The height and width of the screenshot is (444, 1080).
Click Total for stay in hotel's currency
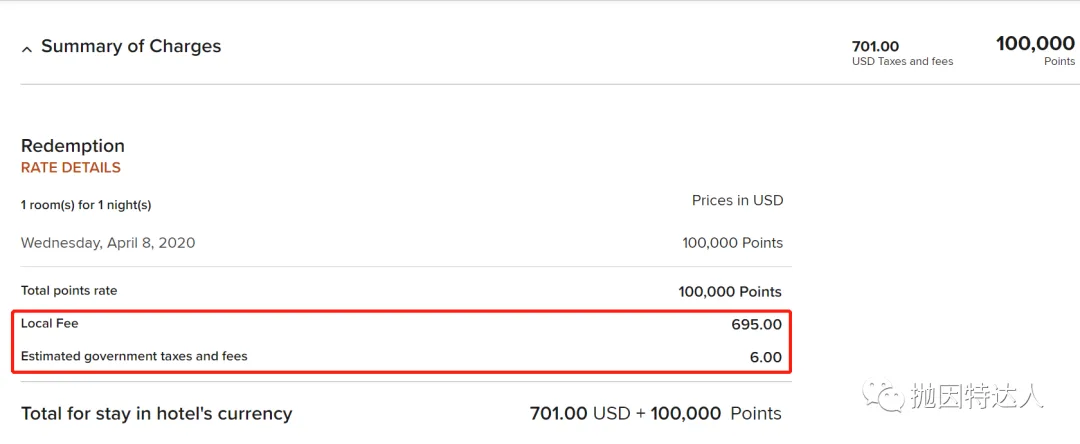(157, 413)
